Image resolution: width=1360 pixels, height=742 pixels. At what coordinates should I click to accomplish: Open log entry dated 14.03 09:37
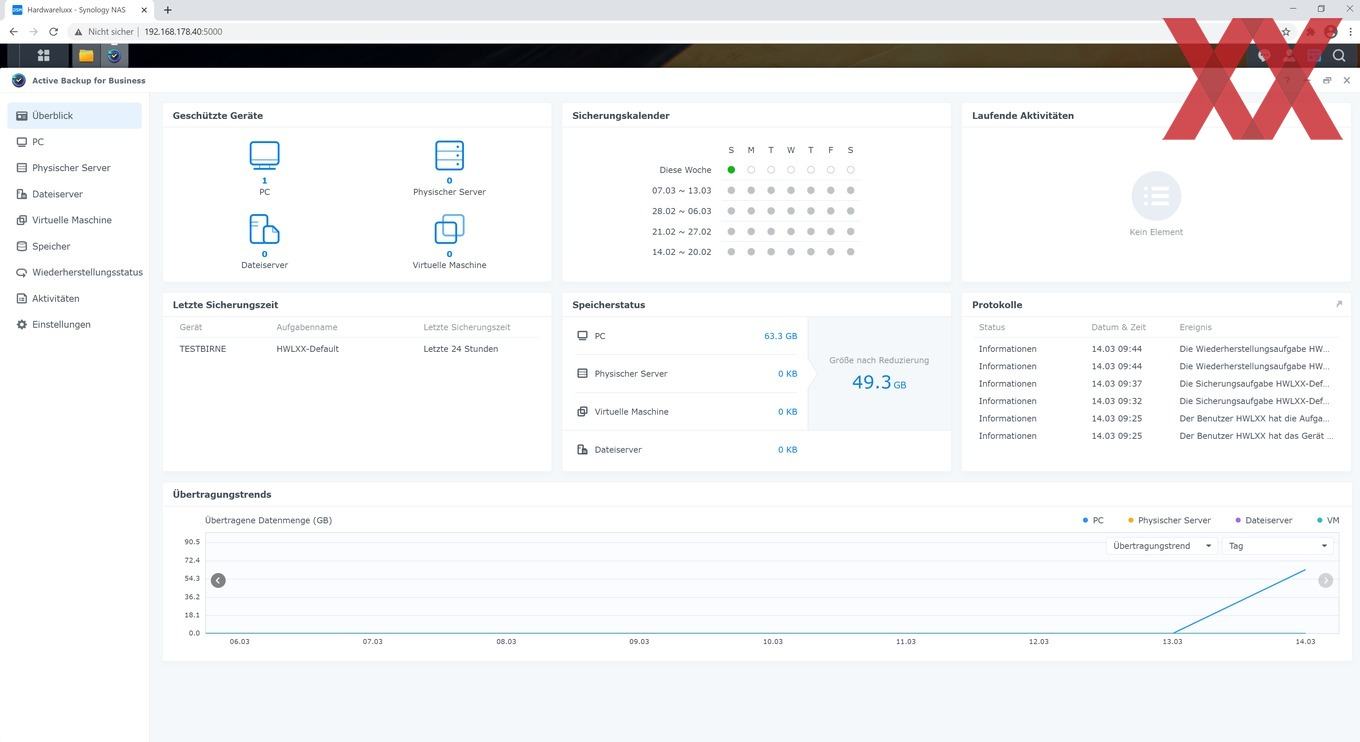click(1156, 384)
